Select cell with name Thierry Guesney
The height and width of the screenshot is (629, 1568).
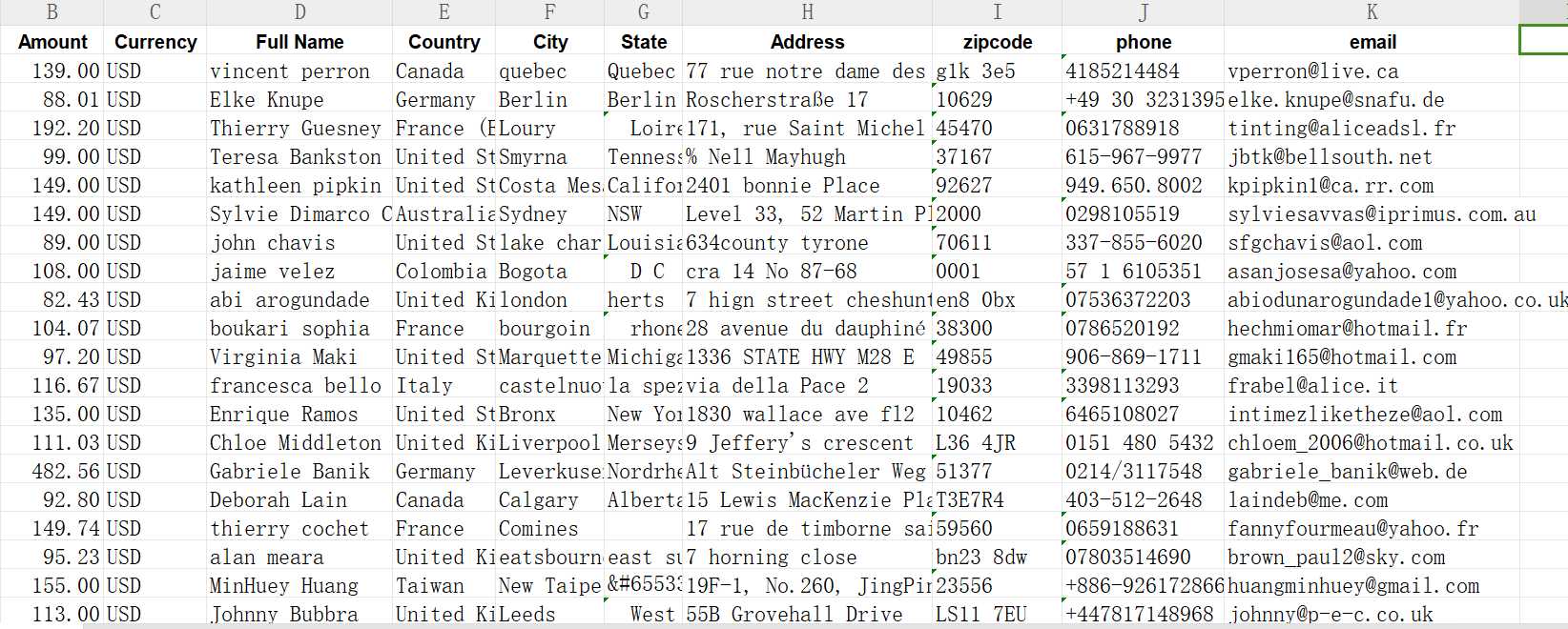299,128
